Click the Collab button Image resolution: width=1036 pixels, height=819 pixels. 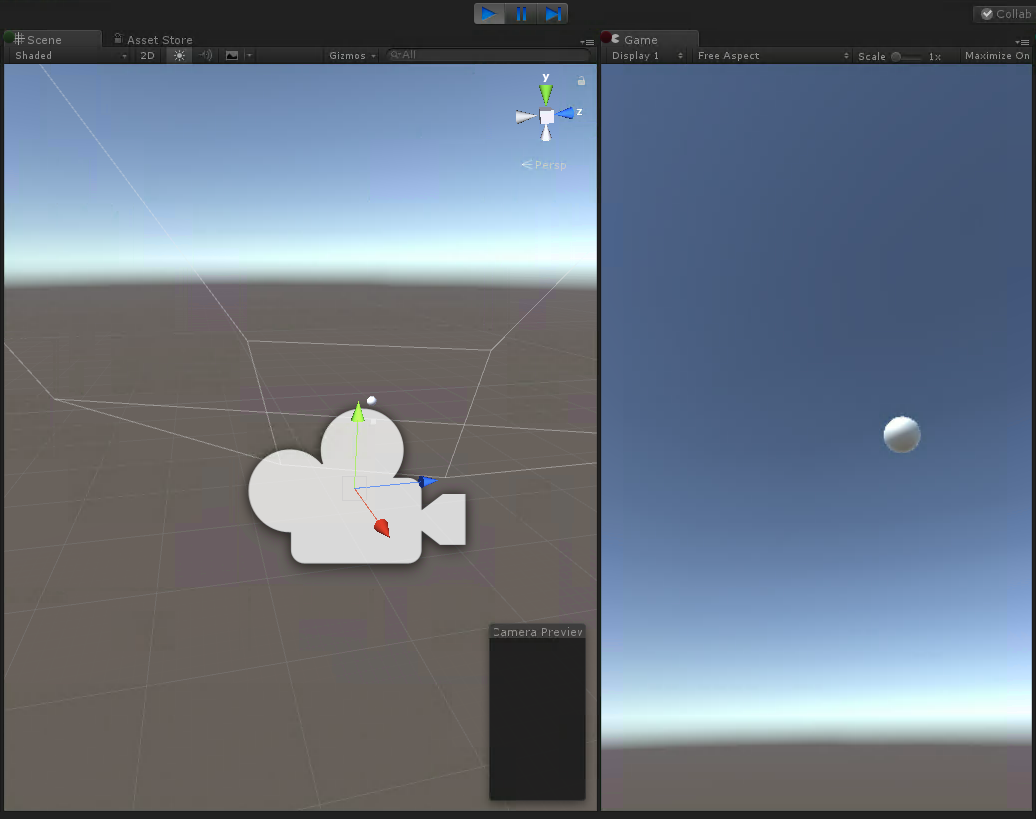(x=1003, y=14)
